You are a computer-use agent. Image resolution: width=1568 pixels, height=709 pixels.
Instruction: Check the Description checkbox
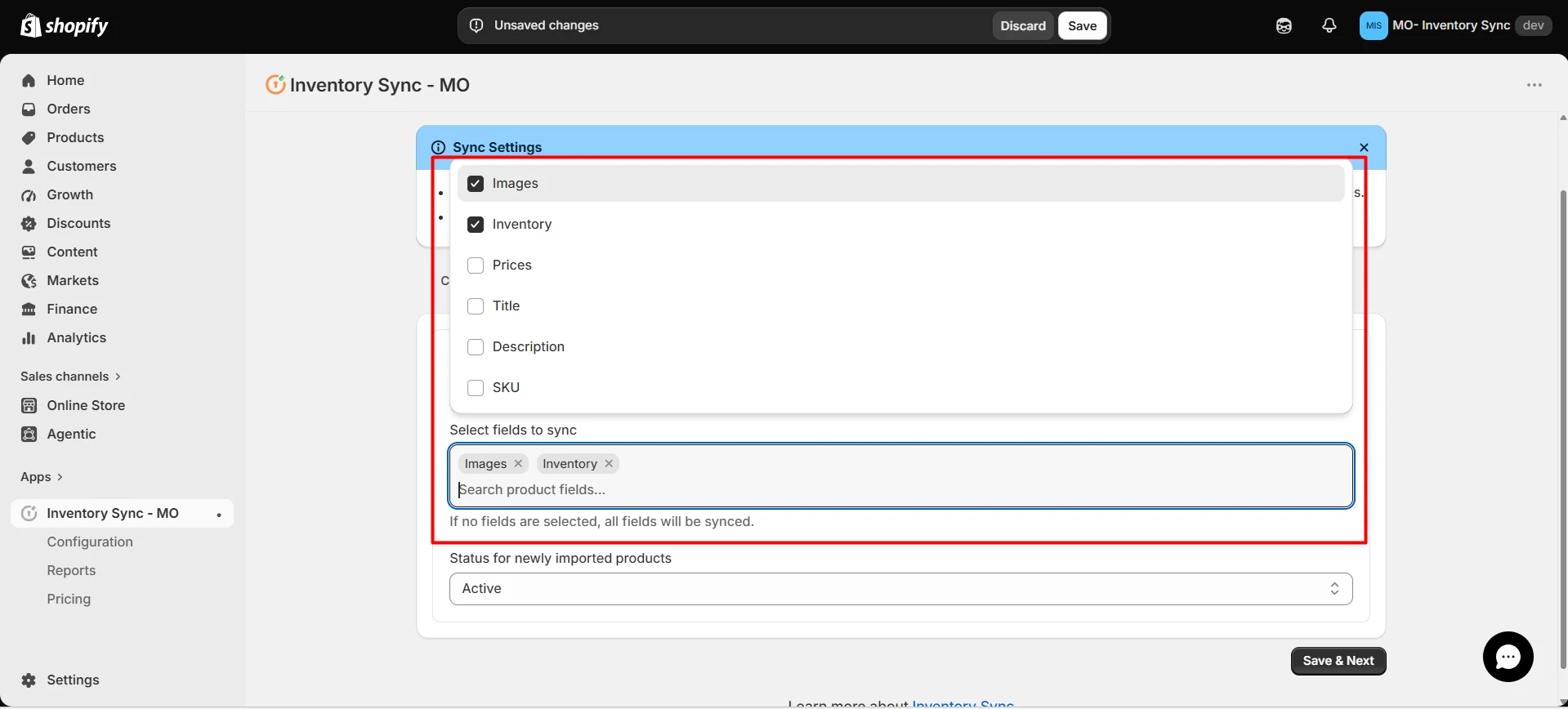click(476, 347)
